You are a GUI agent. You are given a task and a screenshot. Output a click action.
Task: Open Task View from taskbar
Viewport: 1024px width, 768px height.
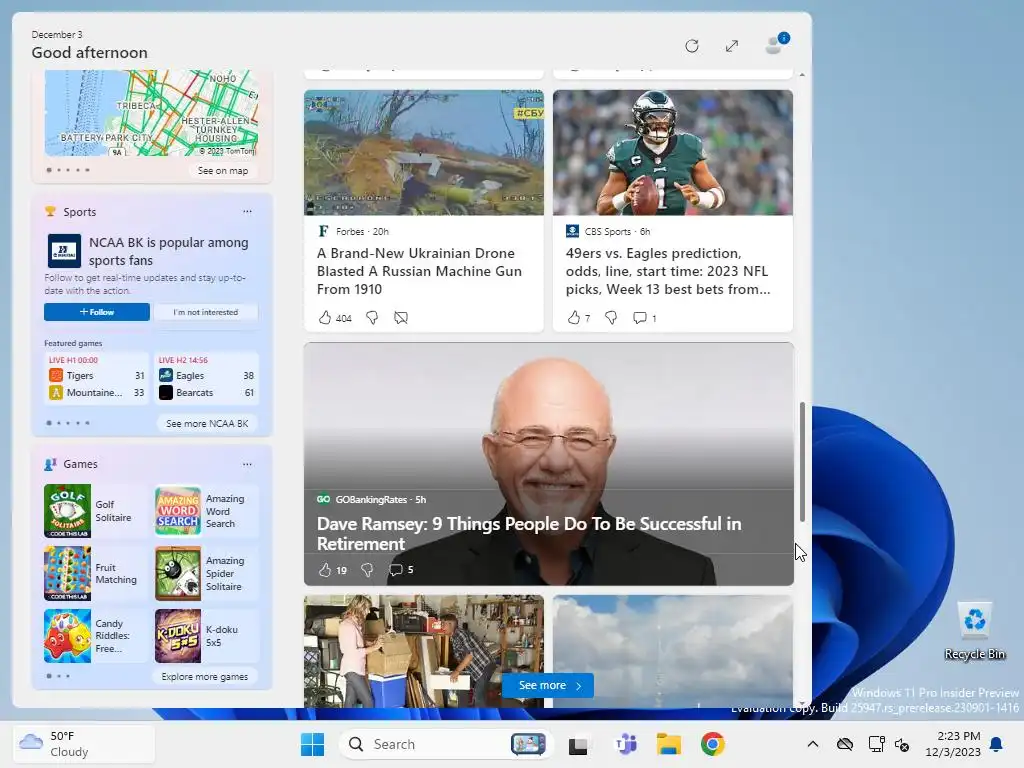coord(578,744)
